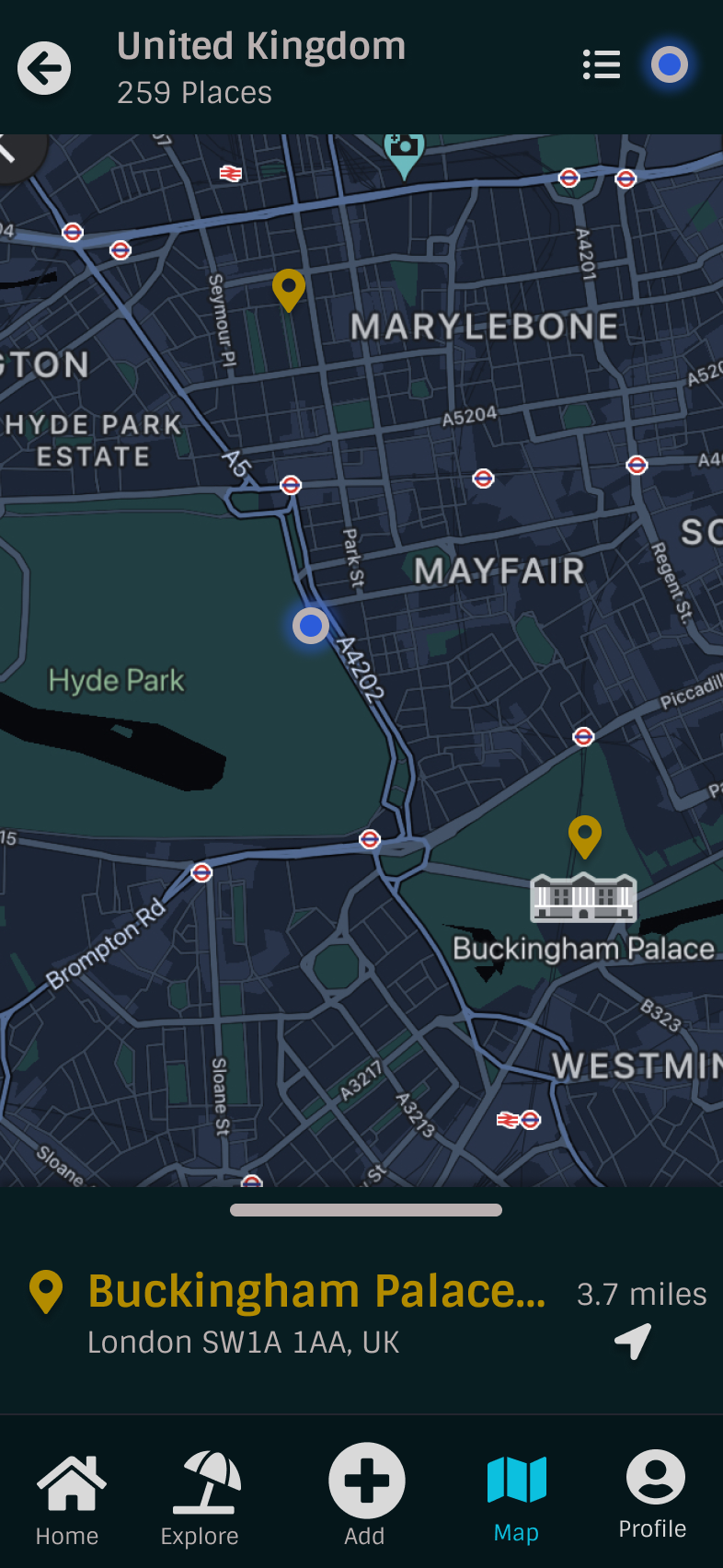This screenshot has height=1568, width=723.
Task: Select the yellow pin above Buckingham Palace
Action: click(x=585, y=837)
